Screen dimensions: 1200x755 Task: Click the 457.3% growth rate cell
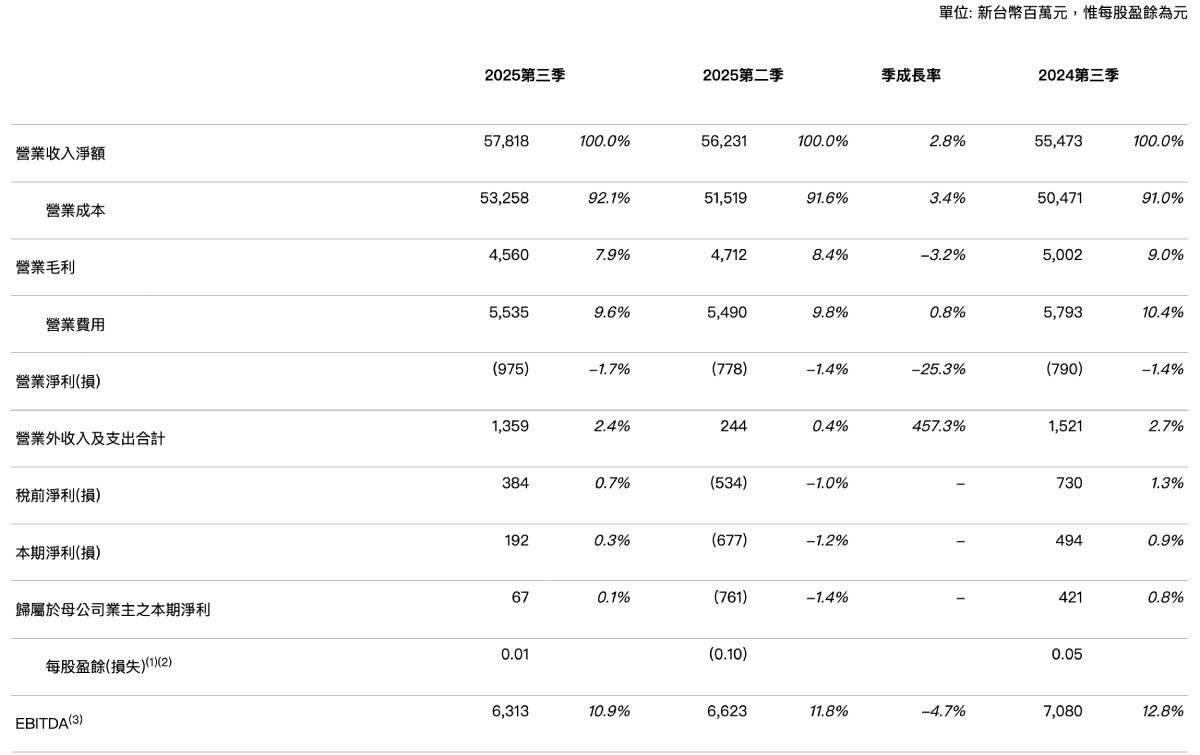tap(939, 427)
